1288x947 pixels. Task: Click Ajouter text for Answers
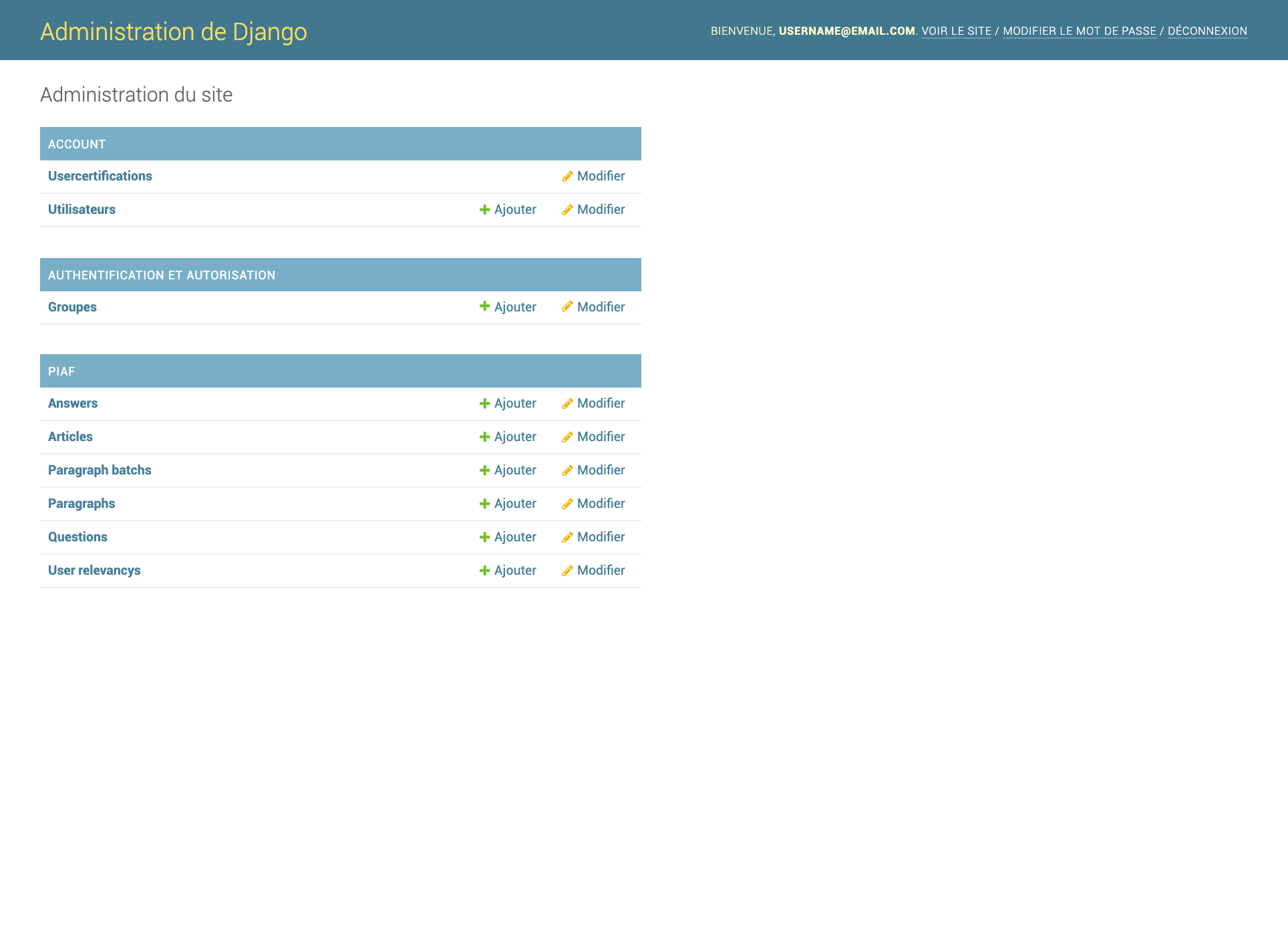[515, 404]
